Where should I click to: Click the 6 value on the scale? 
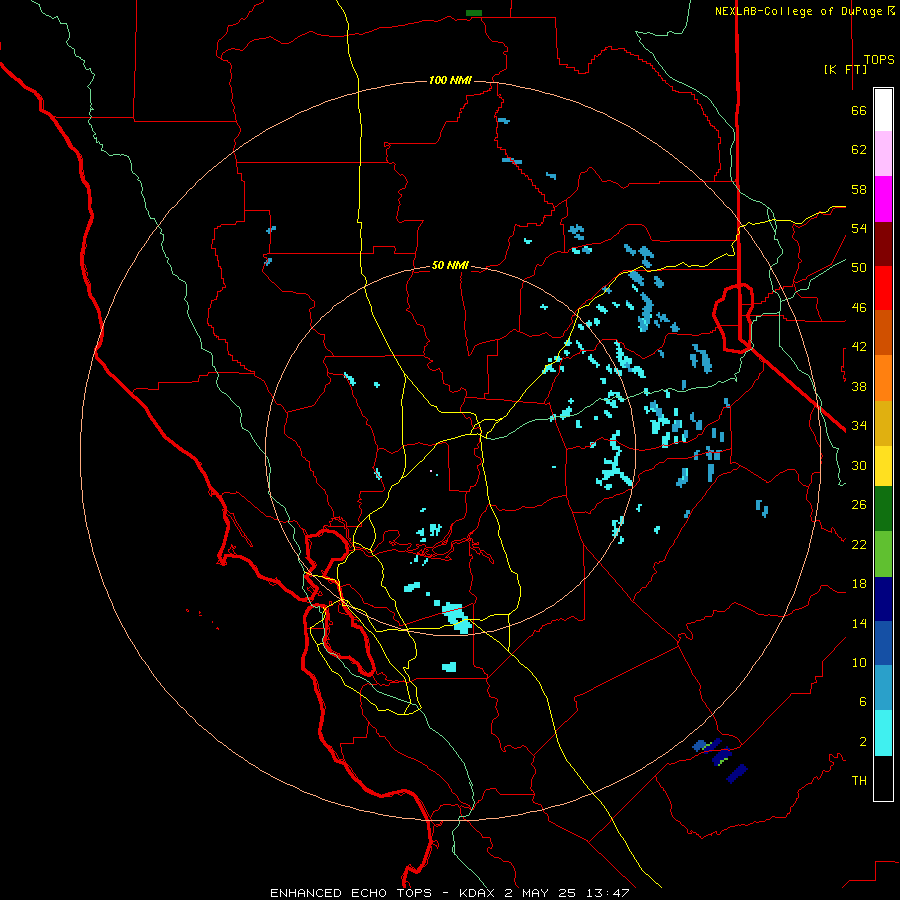(x=863, y=701)
